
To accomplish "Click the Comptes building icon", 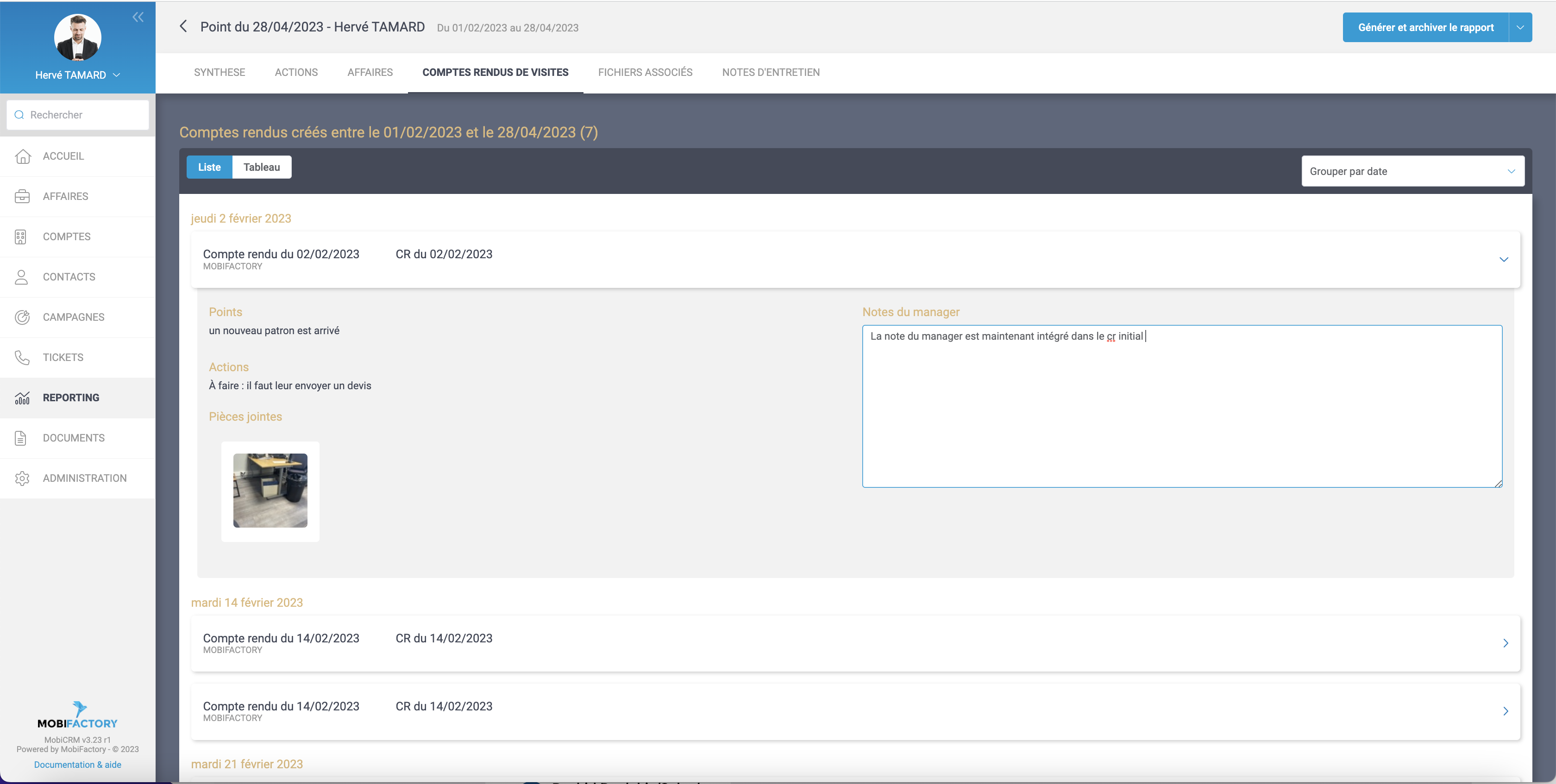I will coord(21,236).
